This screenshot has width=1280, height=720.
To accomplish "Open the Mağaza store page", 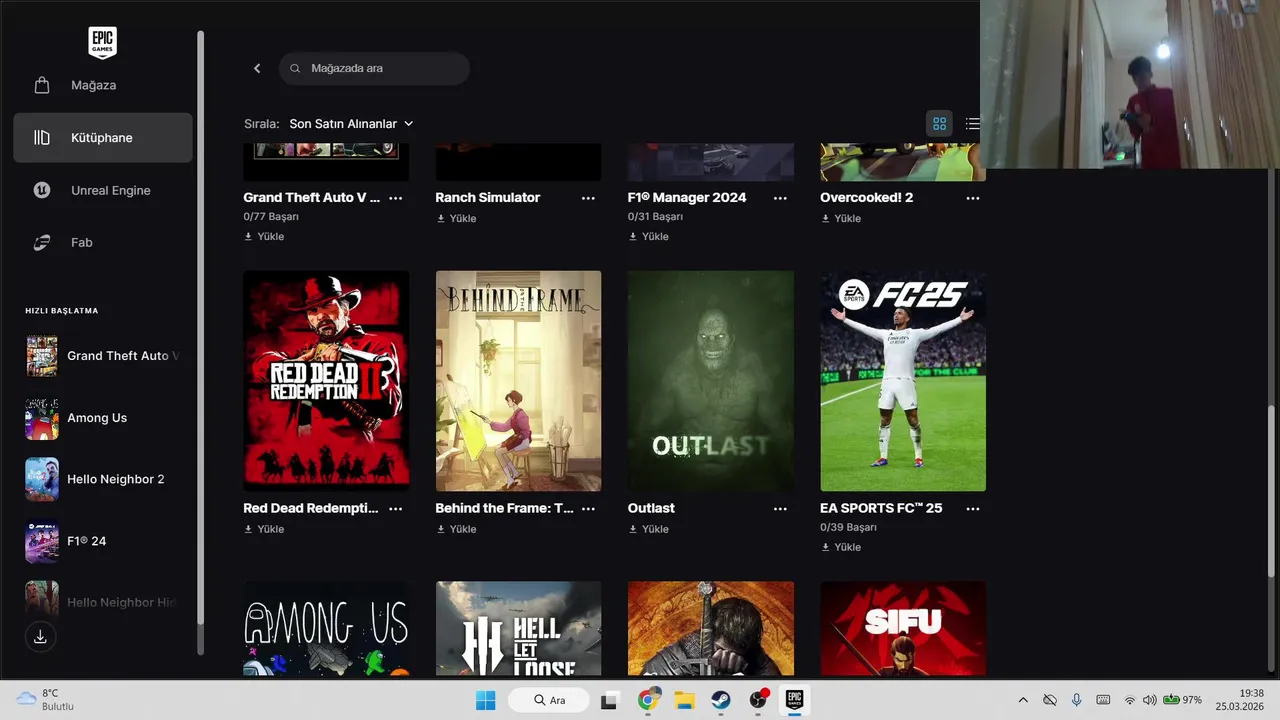I will point(103,85).
